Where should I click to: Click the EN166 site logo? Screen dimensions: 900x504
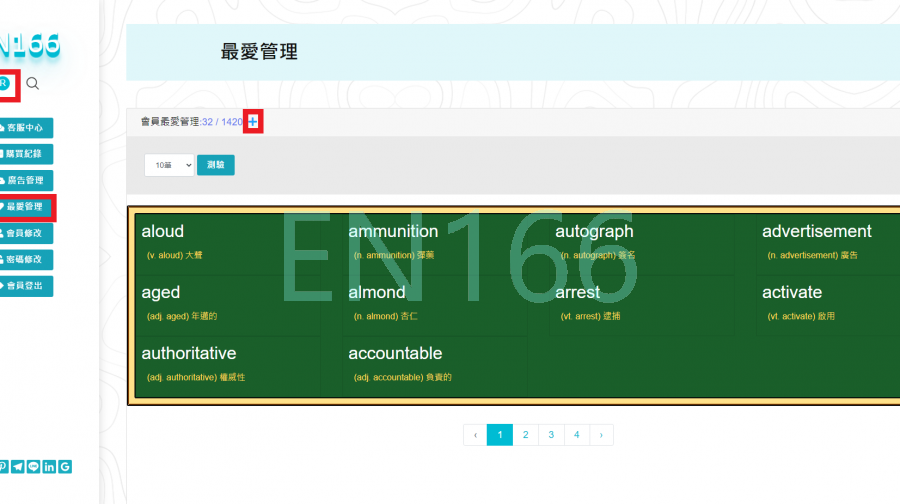pyautogui.click(x=30, y=45)
